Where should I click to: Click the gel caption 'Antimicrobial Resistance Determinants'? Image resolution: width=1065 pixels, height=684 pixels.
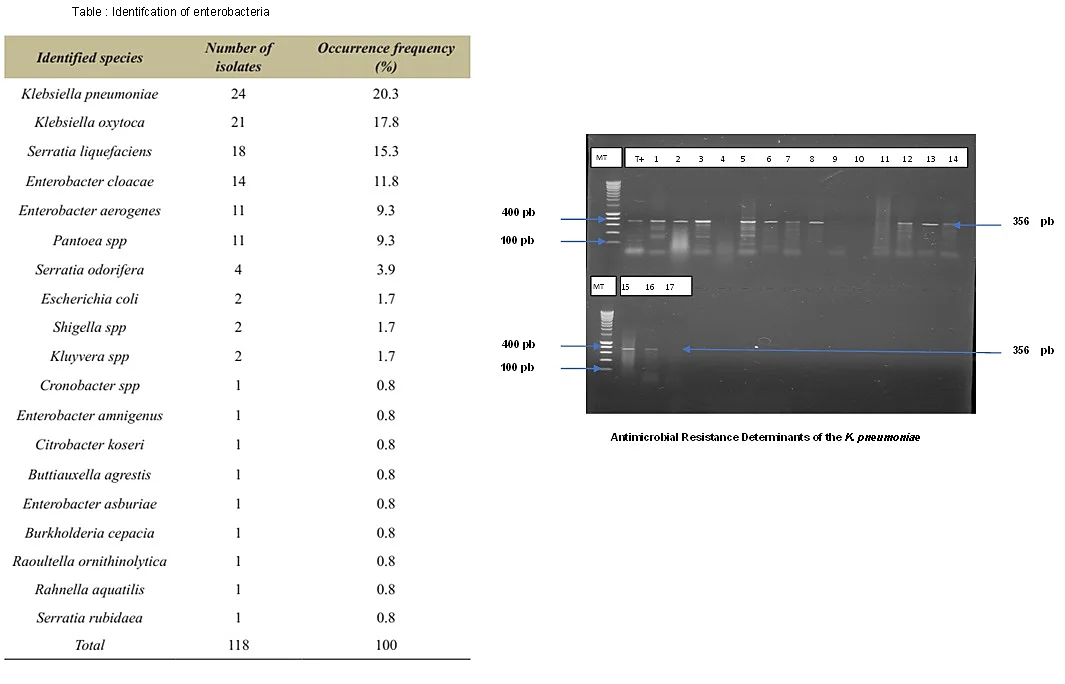765,438
